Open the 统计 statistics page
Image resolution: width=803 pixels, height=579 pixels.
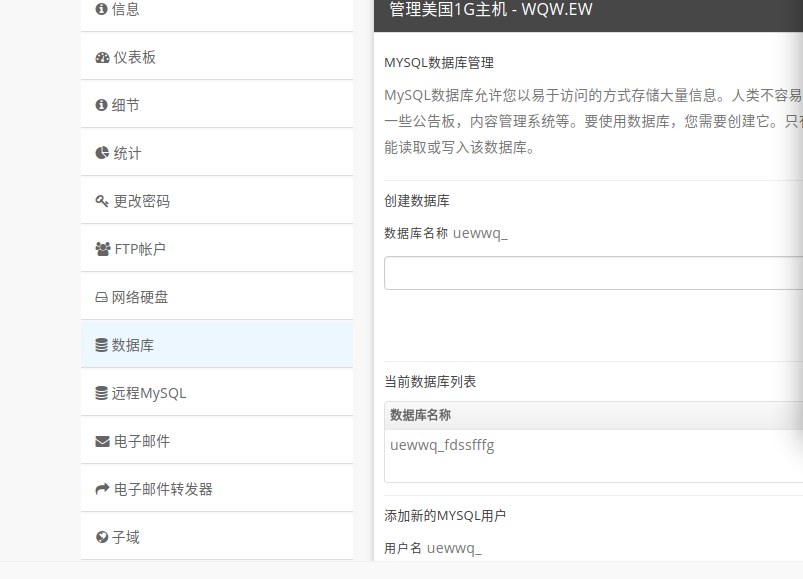pos(217,153)
